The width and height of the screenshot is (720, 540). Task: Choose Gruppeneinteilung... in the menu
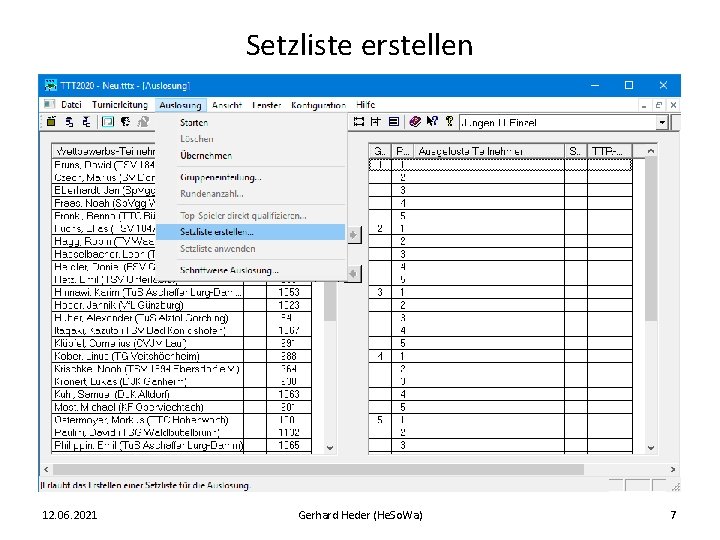(x=251, y=177)
